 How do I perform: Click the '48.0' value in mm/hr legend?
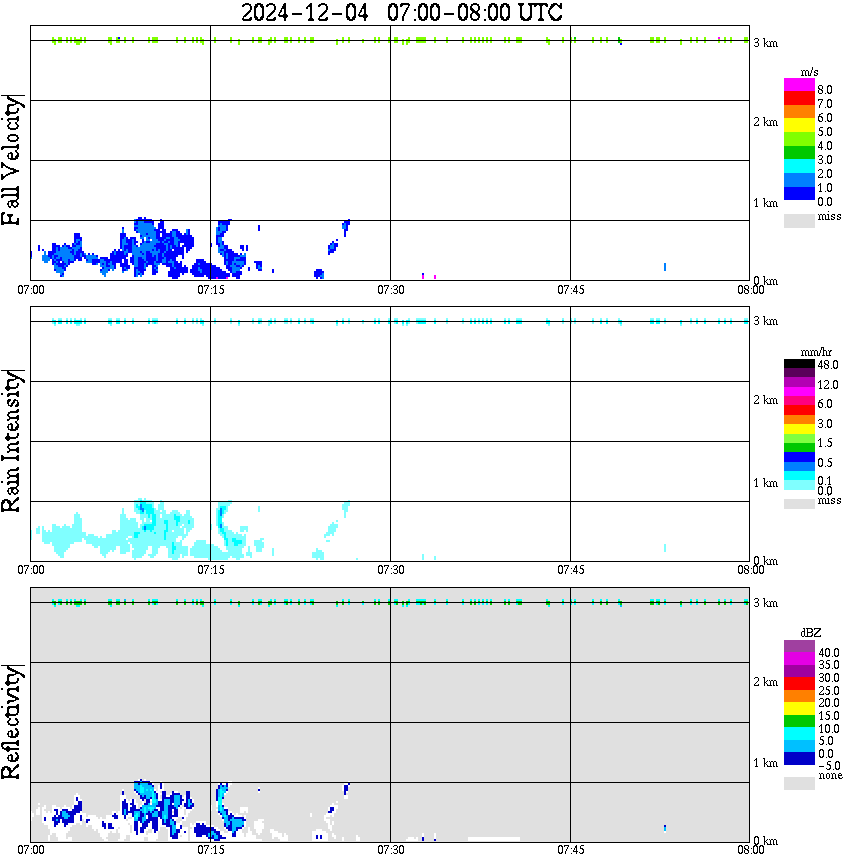pyautogui.click(x=828, y=365)
